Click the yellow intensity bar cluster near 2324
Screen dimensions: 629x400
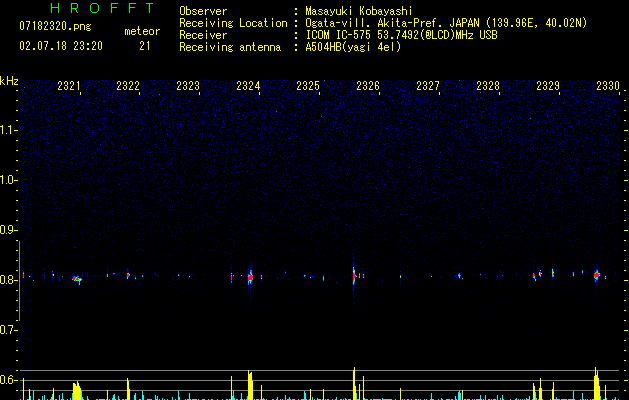coord(250,385)
